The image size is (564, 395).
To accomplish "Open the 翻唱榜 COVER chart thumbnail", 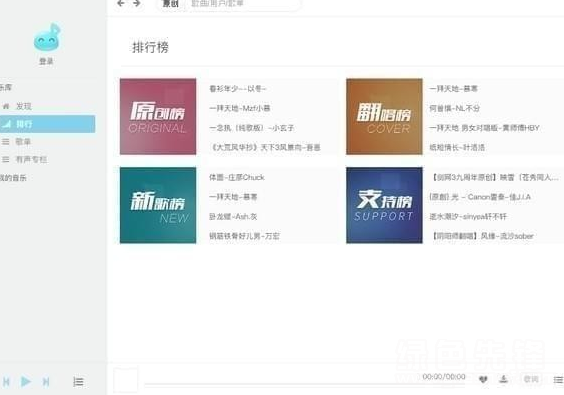I will click(x=384, y=117).
